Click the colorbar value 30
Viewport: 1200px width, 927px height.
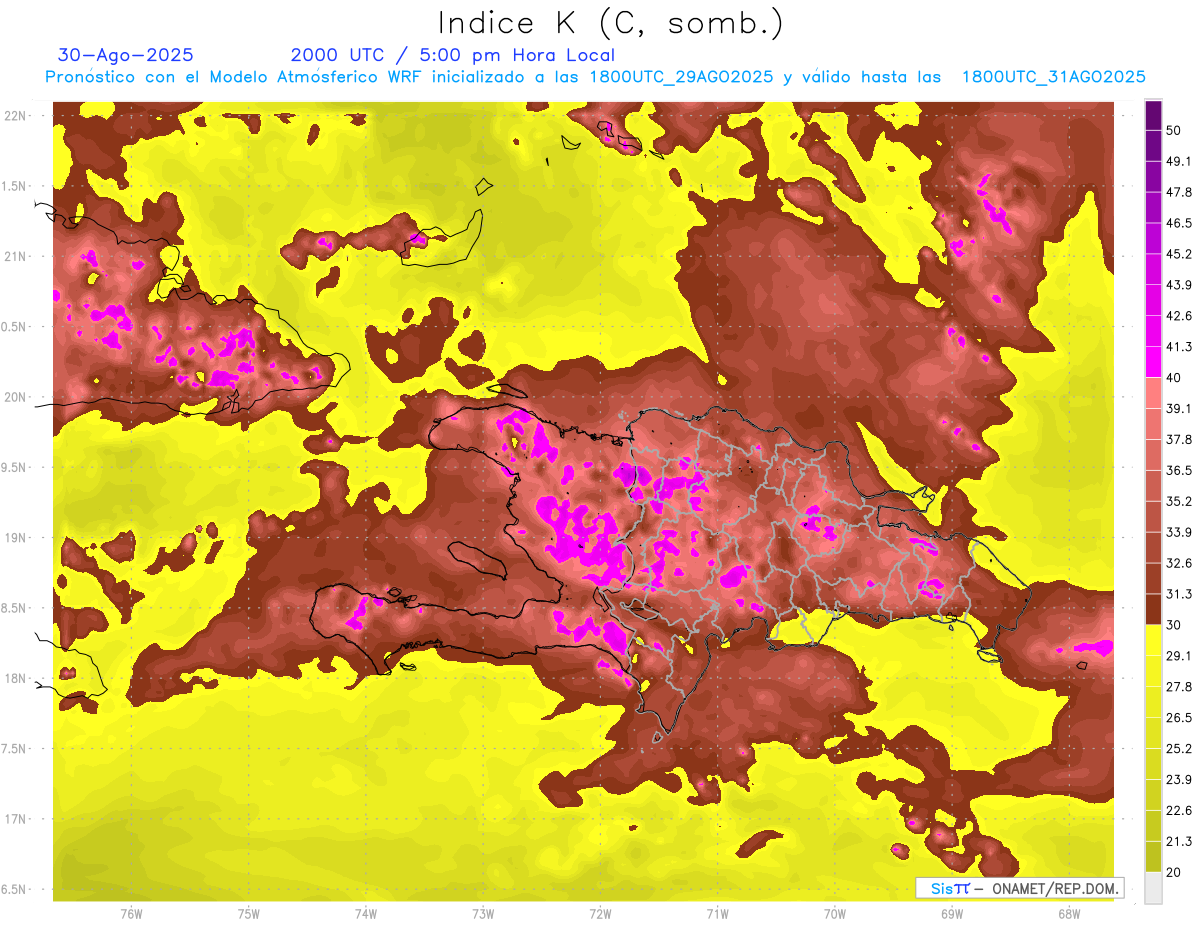[x=1174, y=625]
